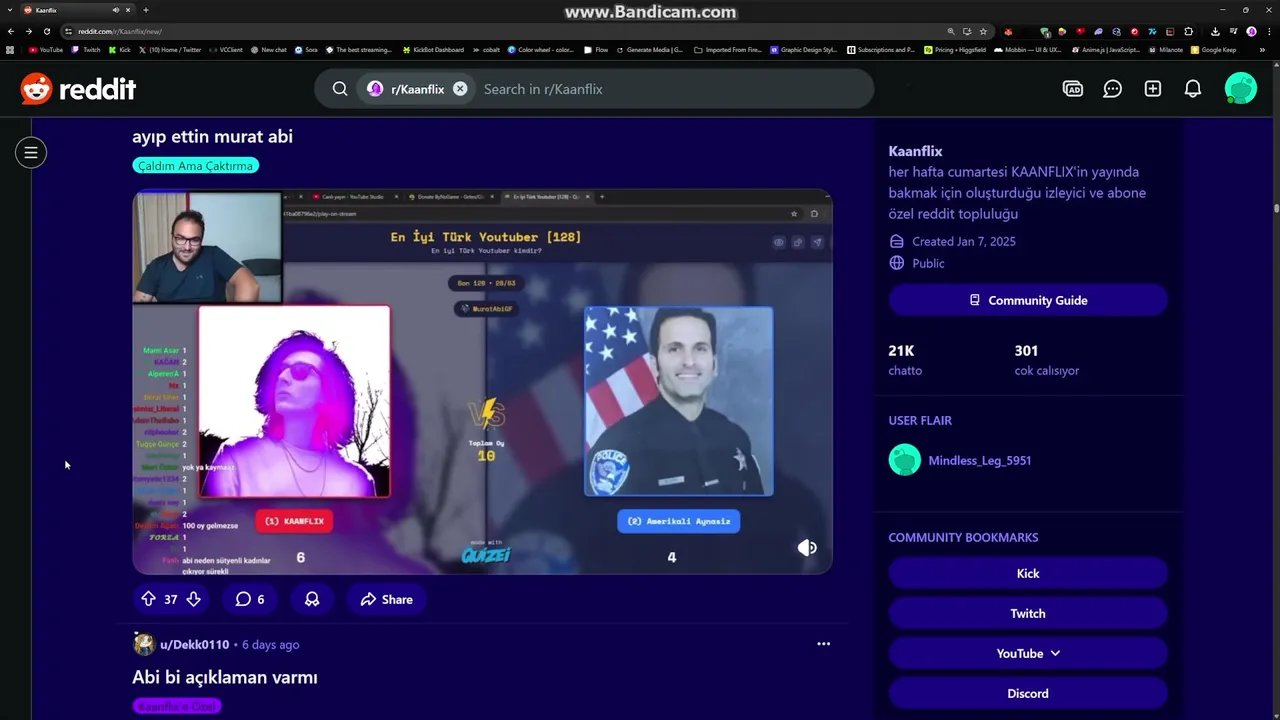This screenshot has width=1280, height=720.
Task: Open the browser extensions puzzle icon
Action: click(1186, 31)
